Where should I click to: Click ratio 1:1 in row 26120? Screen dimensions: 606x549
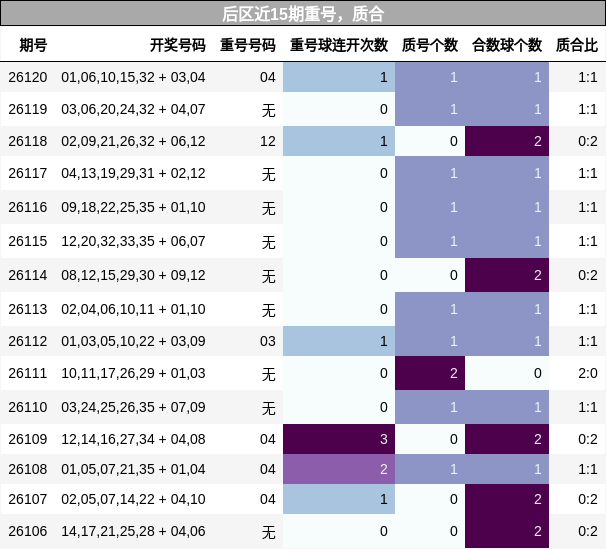588,77
